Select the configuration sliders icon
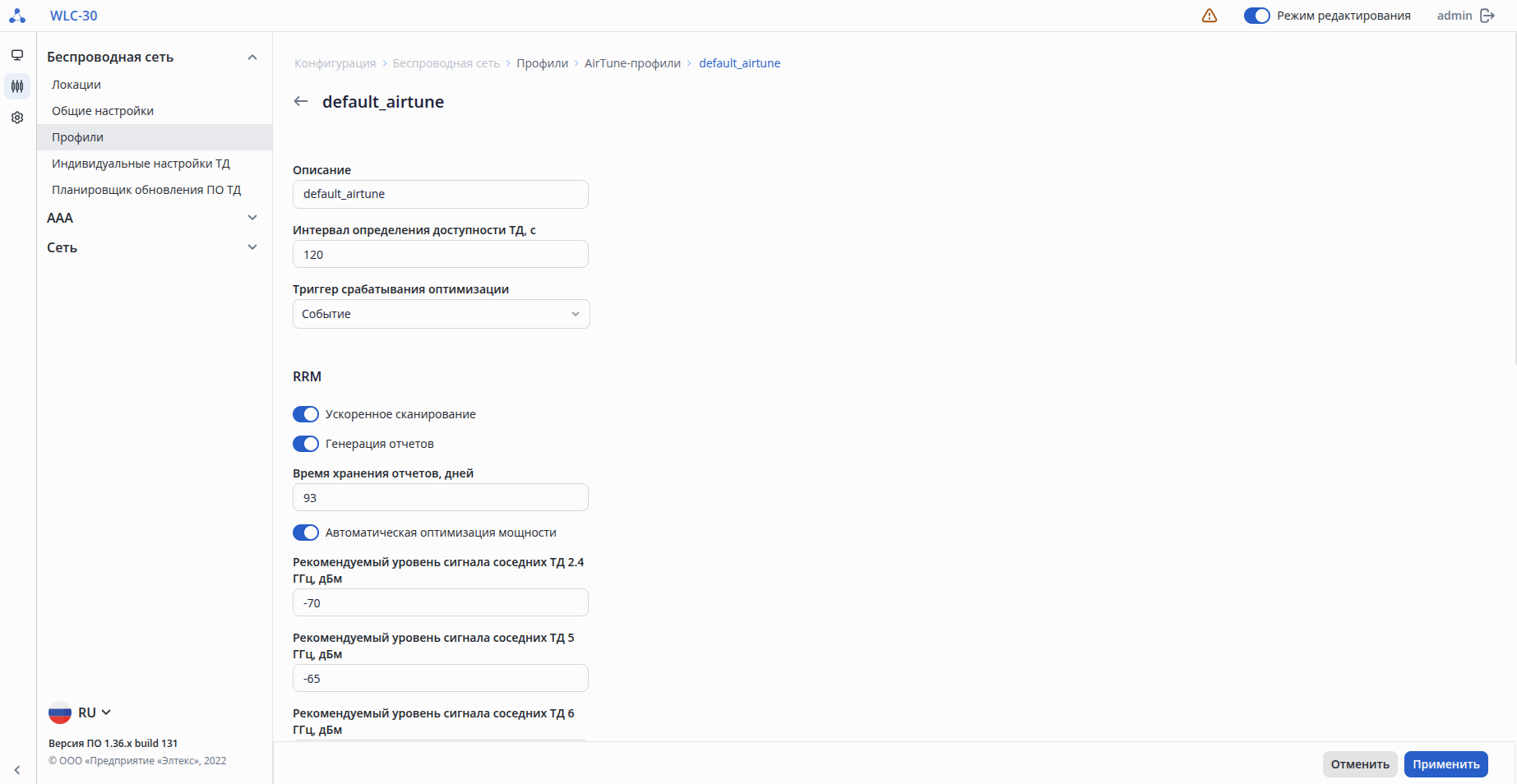This screenshot has width=1517, height=784. [x=17, y=86]
